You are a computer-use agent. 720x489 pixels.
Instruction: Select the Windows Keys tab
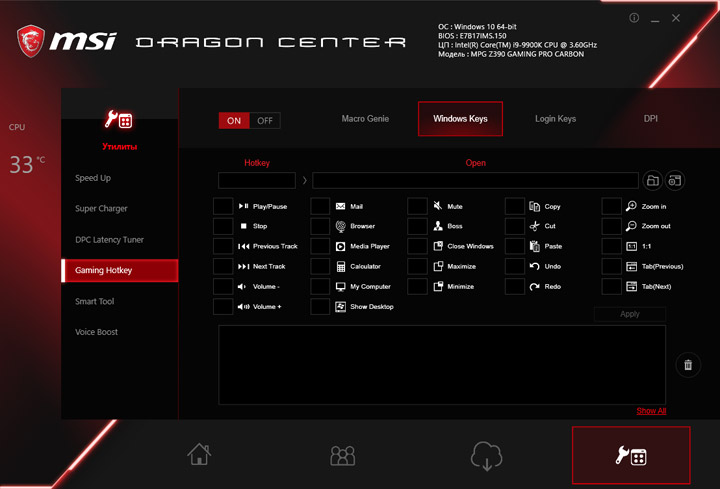pos(460,118)
